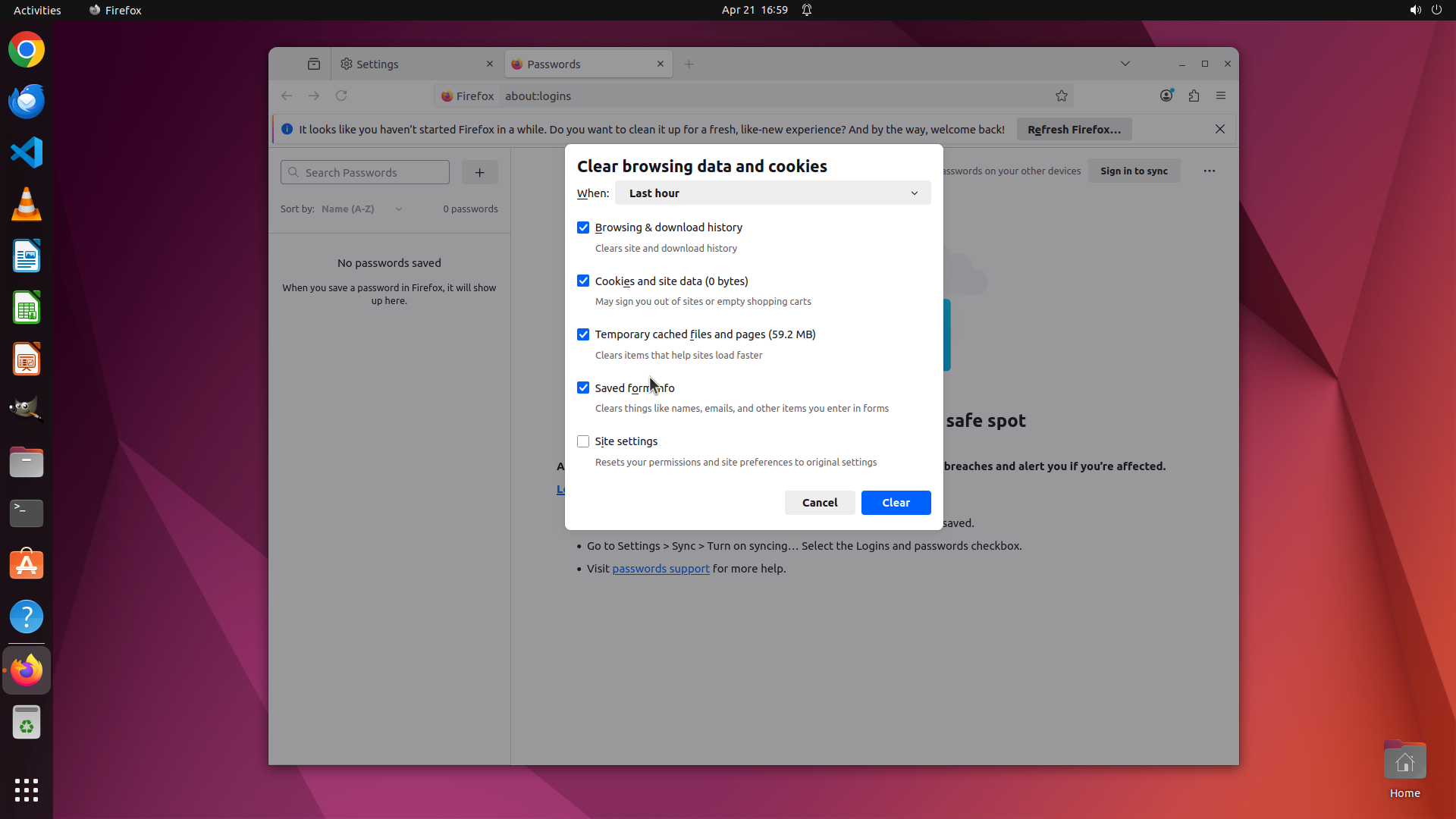The image size is (1456, 819).
Task: Enable the Site settings checkbox
Action: 583,441
